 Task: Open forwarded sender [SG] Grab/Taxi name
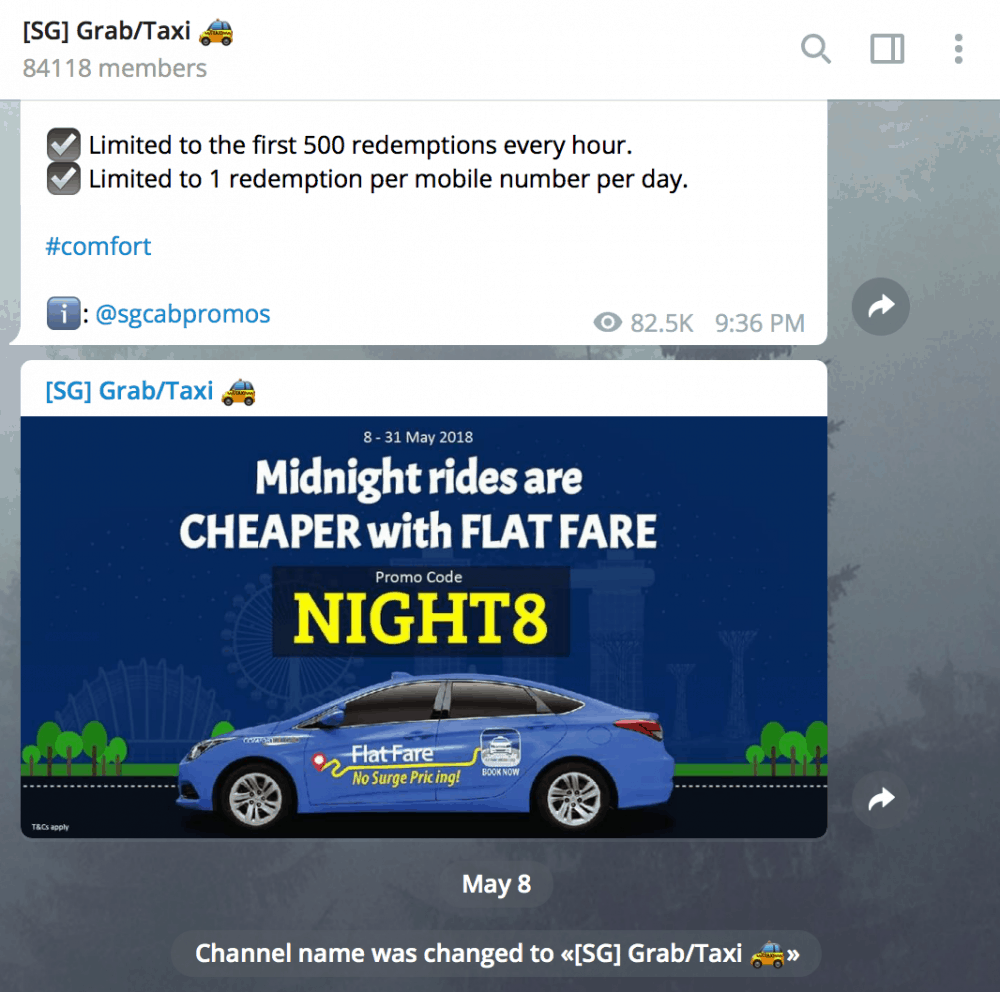coord(129,391)
